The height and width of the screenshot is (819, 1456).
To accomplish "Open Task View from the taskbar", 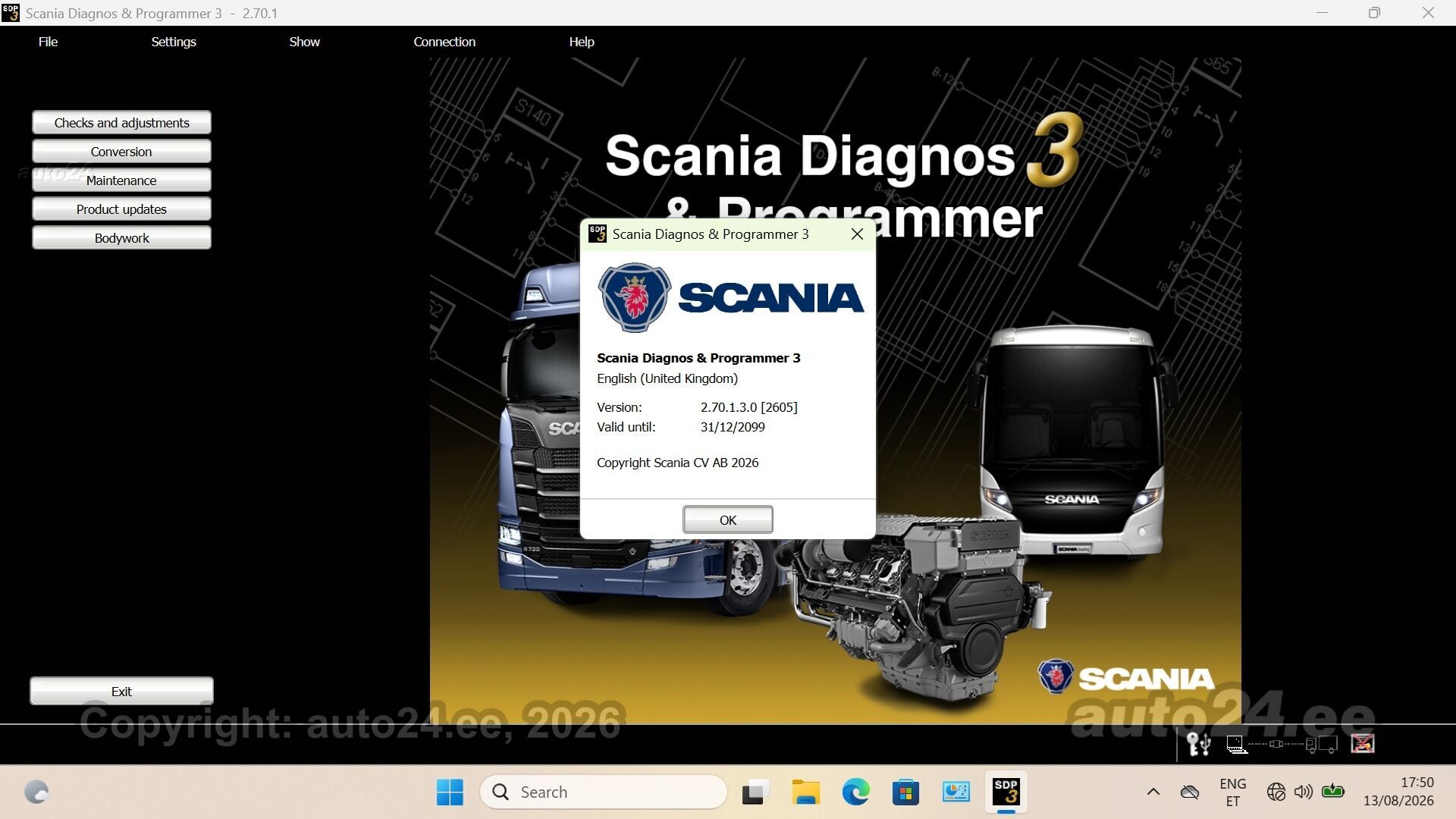I will click(x=755, y=792).
